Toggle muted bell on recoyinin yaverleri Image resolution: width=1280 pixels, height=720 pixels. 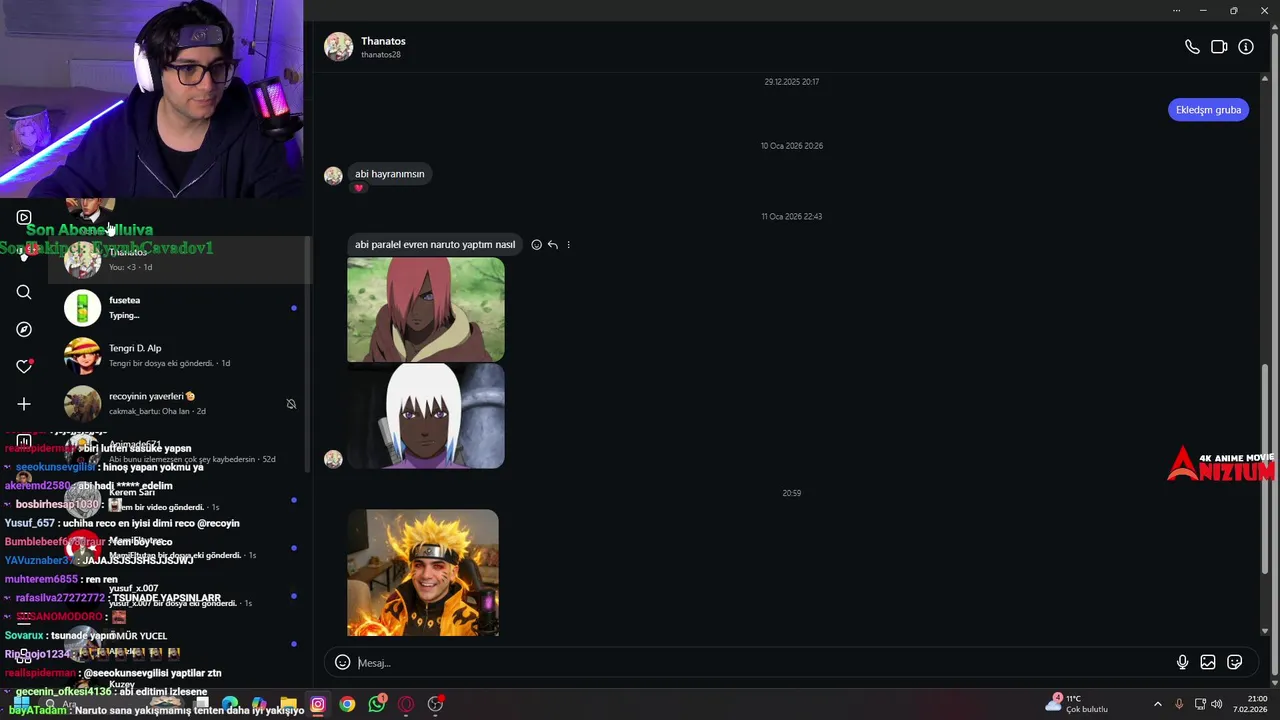click(291, 404)
